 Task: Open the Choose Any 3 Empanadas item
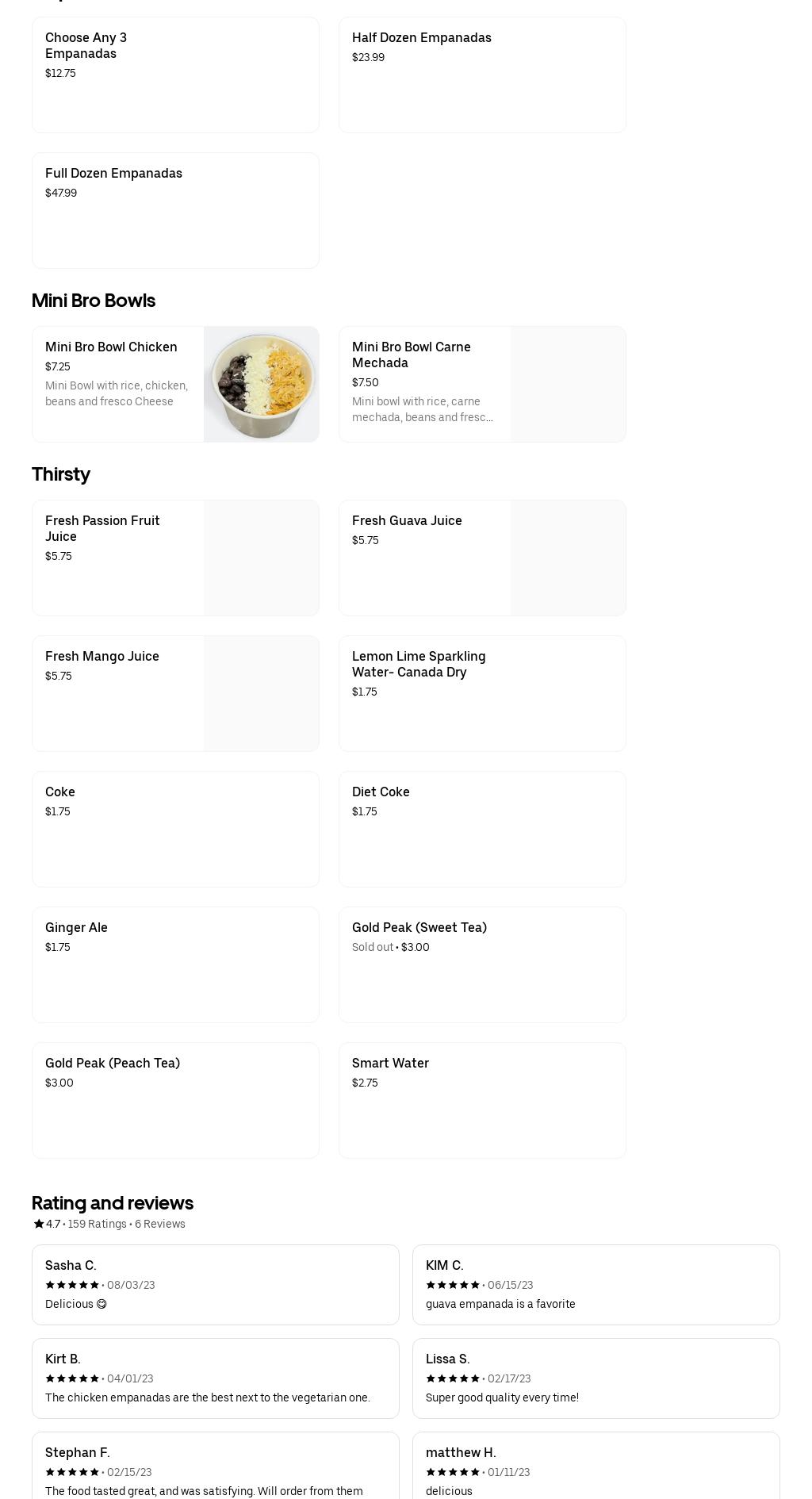pyautogui.click(x=175, y=75)
